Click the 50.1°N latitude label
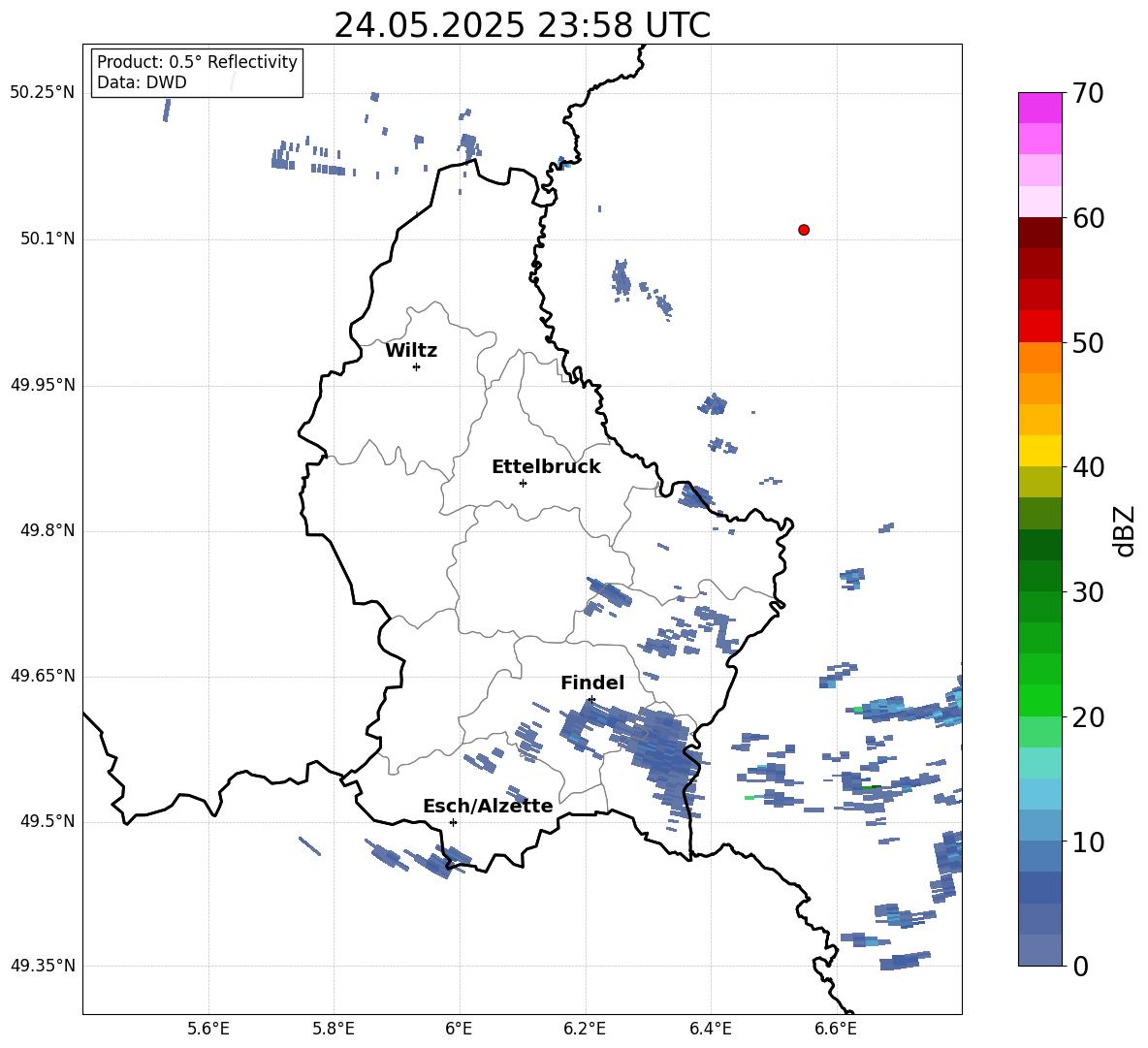 [48, 239]
